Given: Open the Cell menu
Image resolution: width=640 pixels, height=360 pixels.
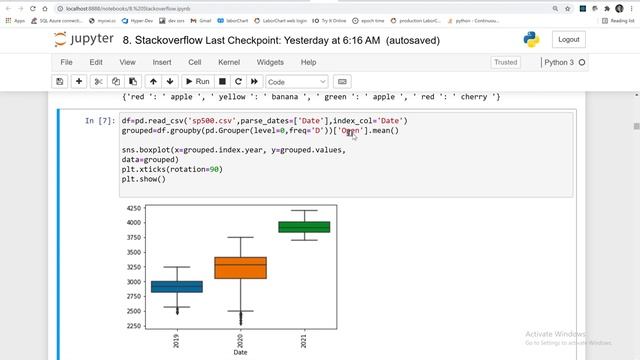Looking at the screenshot, I should point(195,62).
